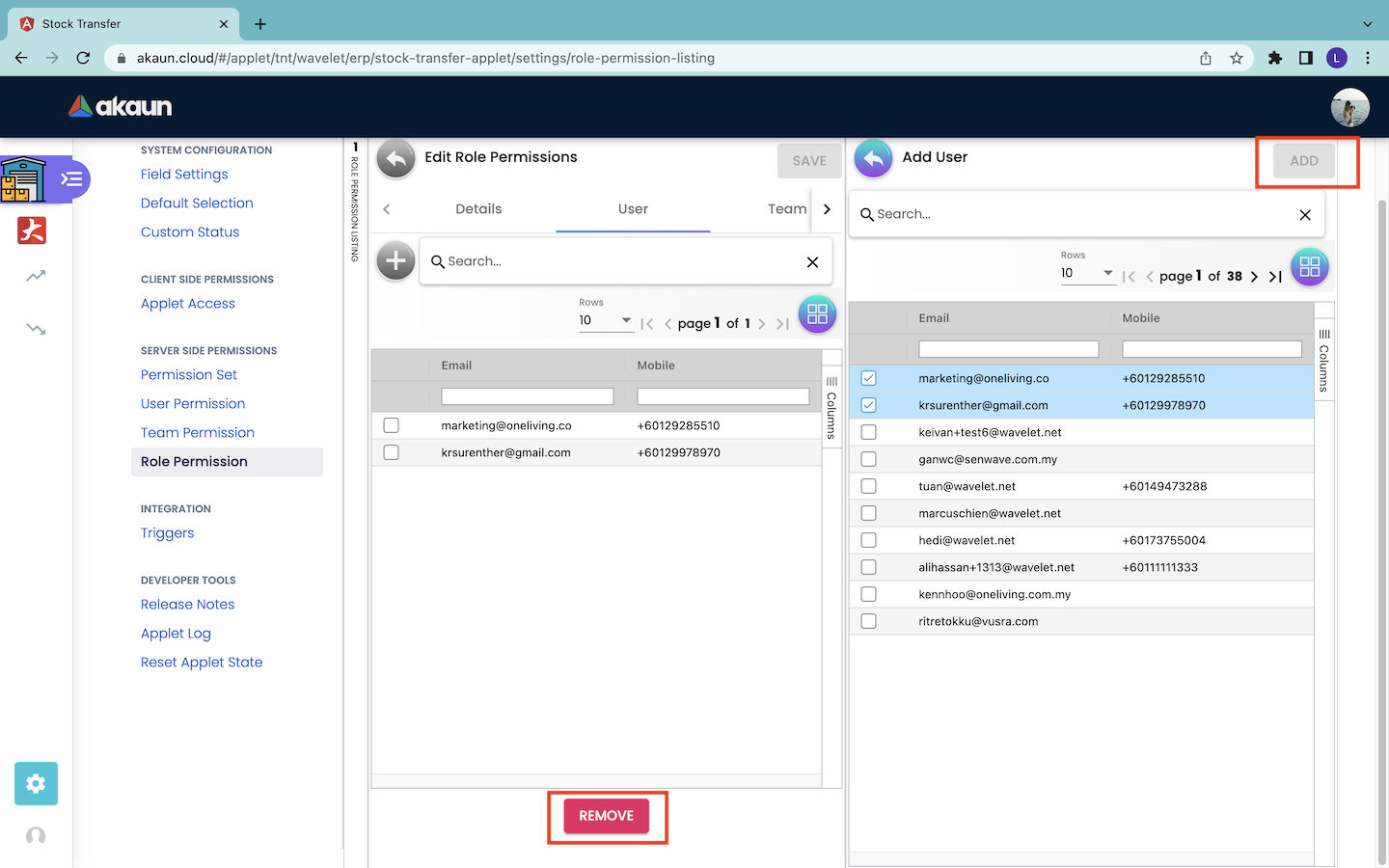Go to next page in Add User list
Screen dimensions: 1389x868
pyautogui.click(x=1254, y=277)
